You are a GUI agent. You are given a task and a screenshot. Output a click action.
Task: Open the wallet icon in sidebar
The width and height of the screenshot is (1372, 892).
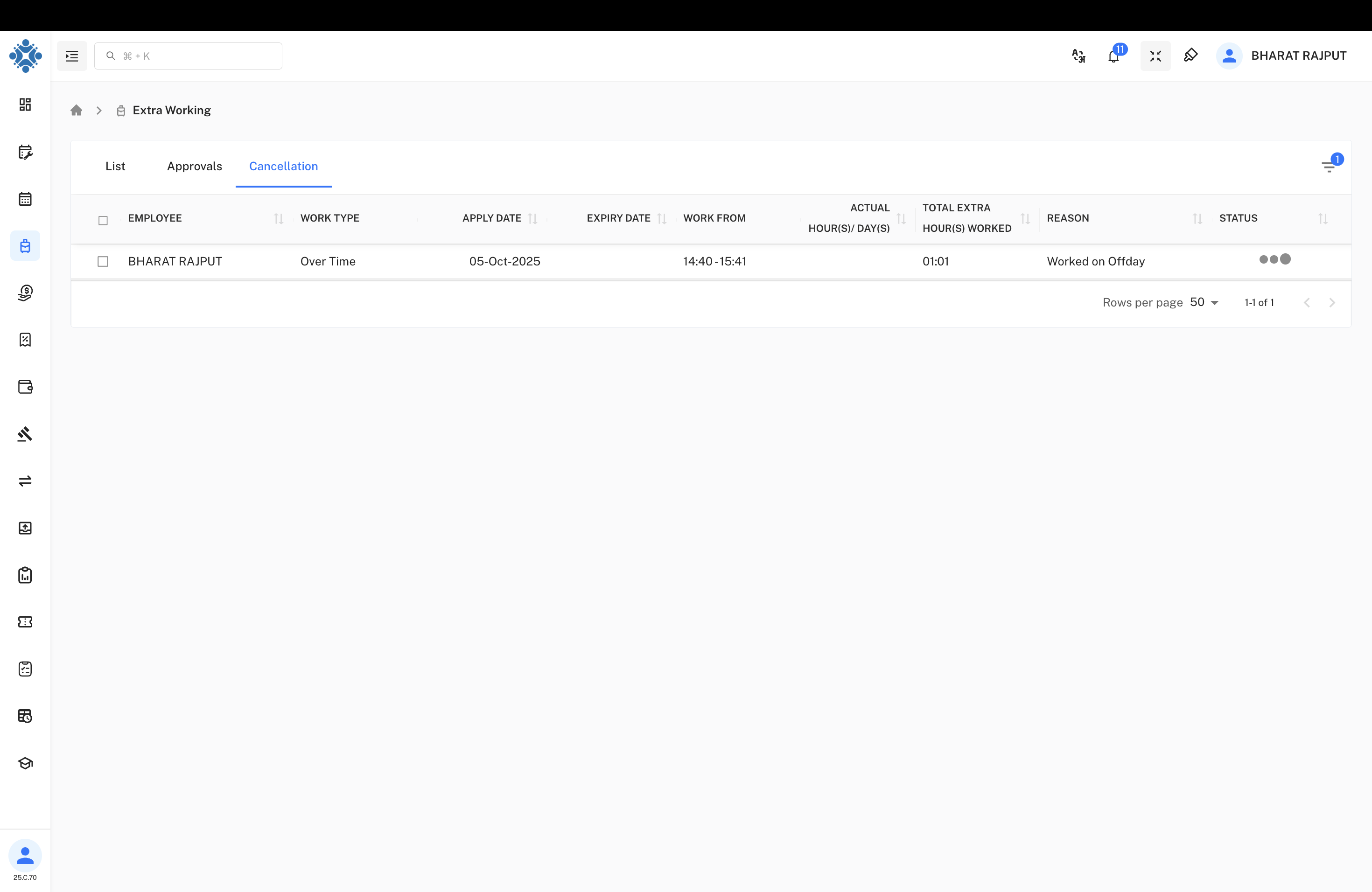(x=25, y=387)
